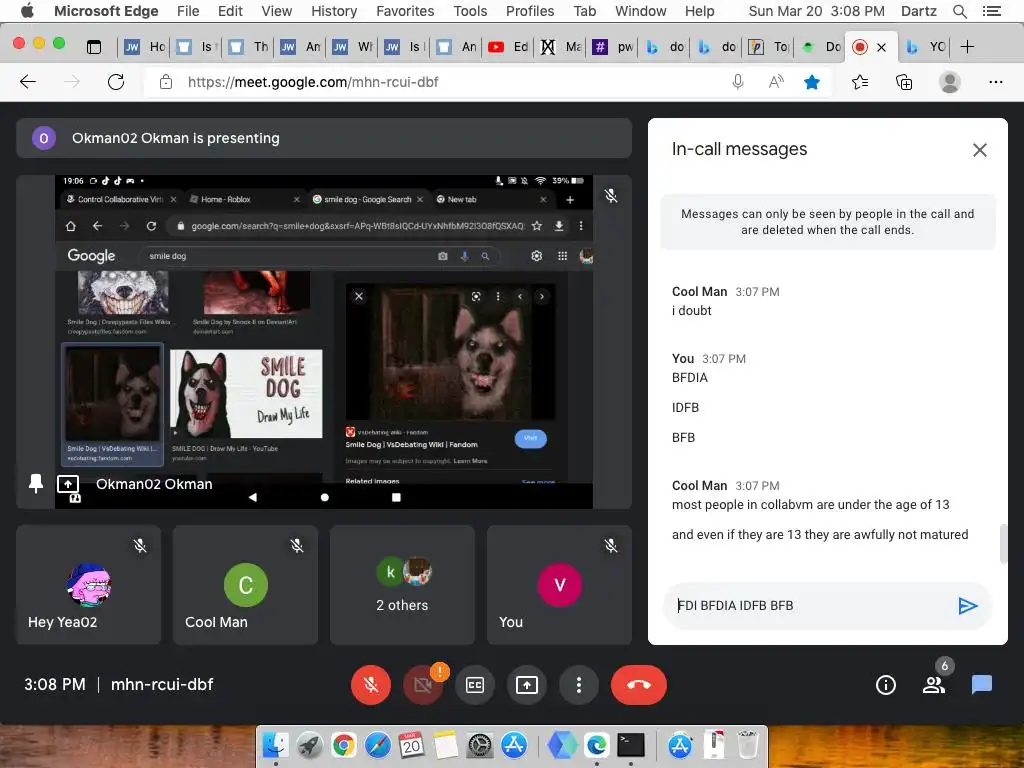Switch to the Th tab
Viewport: 1024px width, 768px height.
pos(248,46)
